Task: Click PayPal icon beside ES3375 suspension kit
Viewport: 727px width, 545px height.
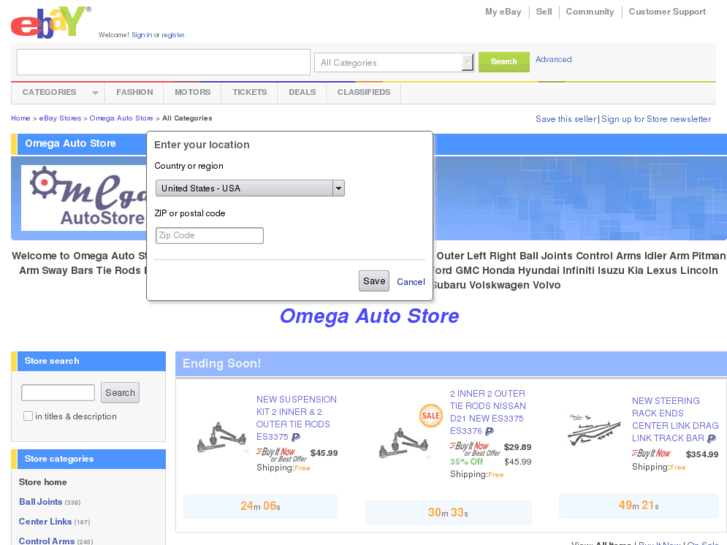Action: point(296,437)
